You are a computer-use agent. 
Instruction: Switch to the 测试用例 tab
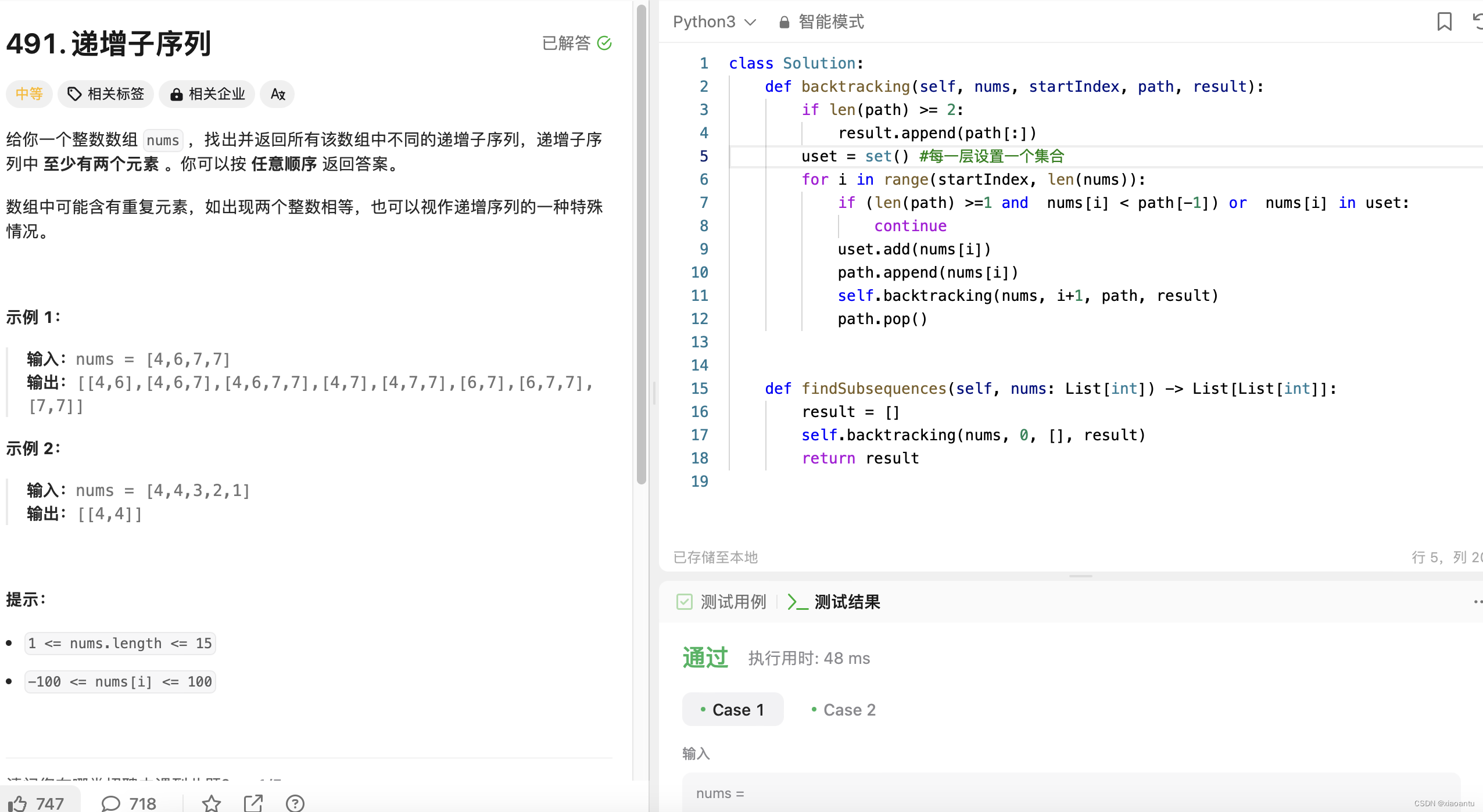pos(733,602)
